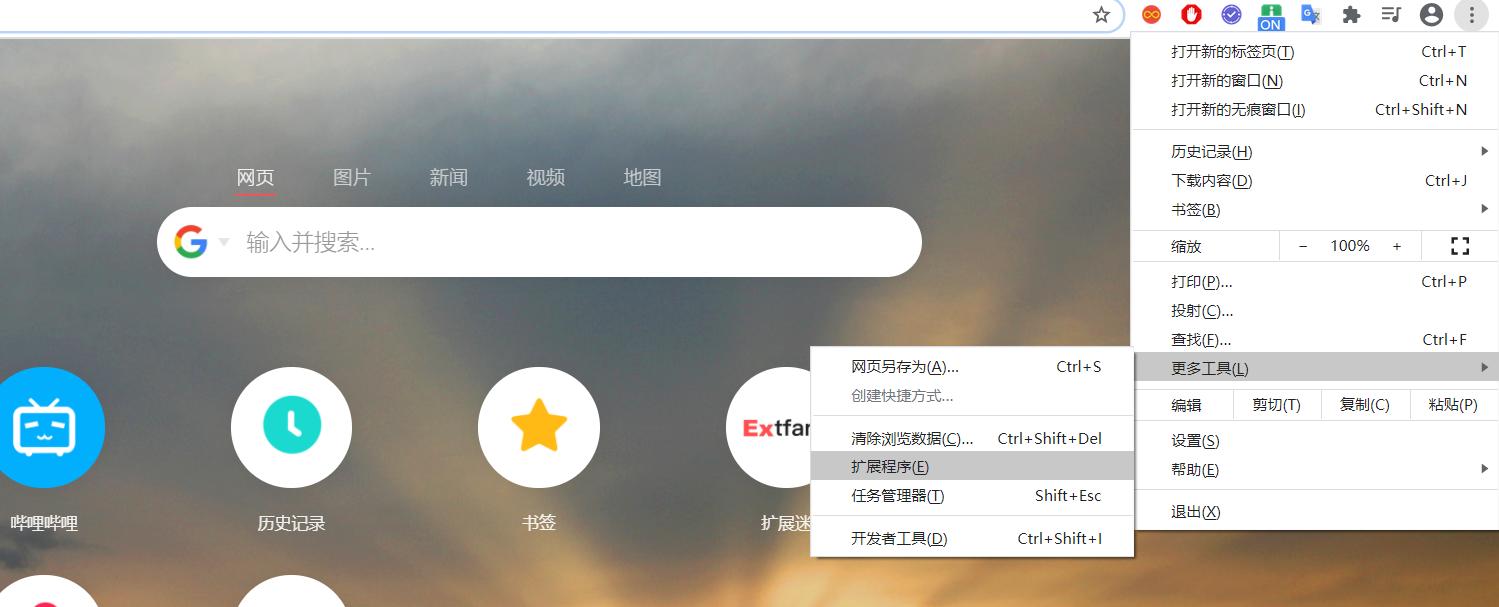The width and height of the screenshot is (1499, 607).
Task: Click 复制 in the edit row
Action: (1365, 405)
